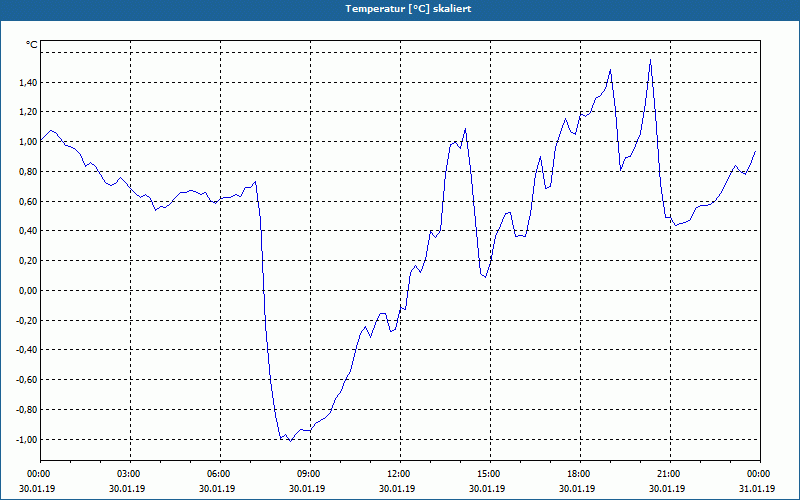
Task: Select the 0,40 y-axis label
Action: click(x=28, y=231)
